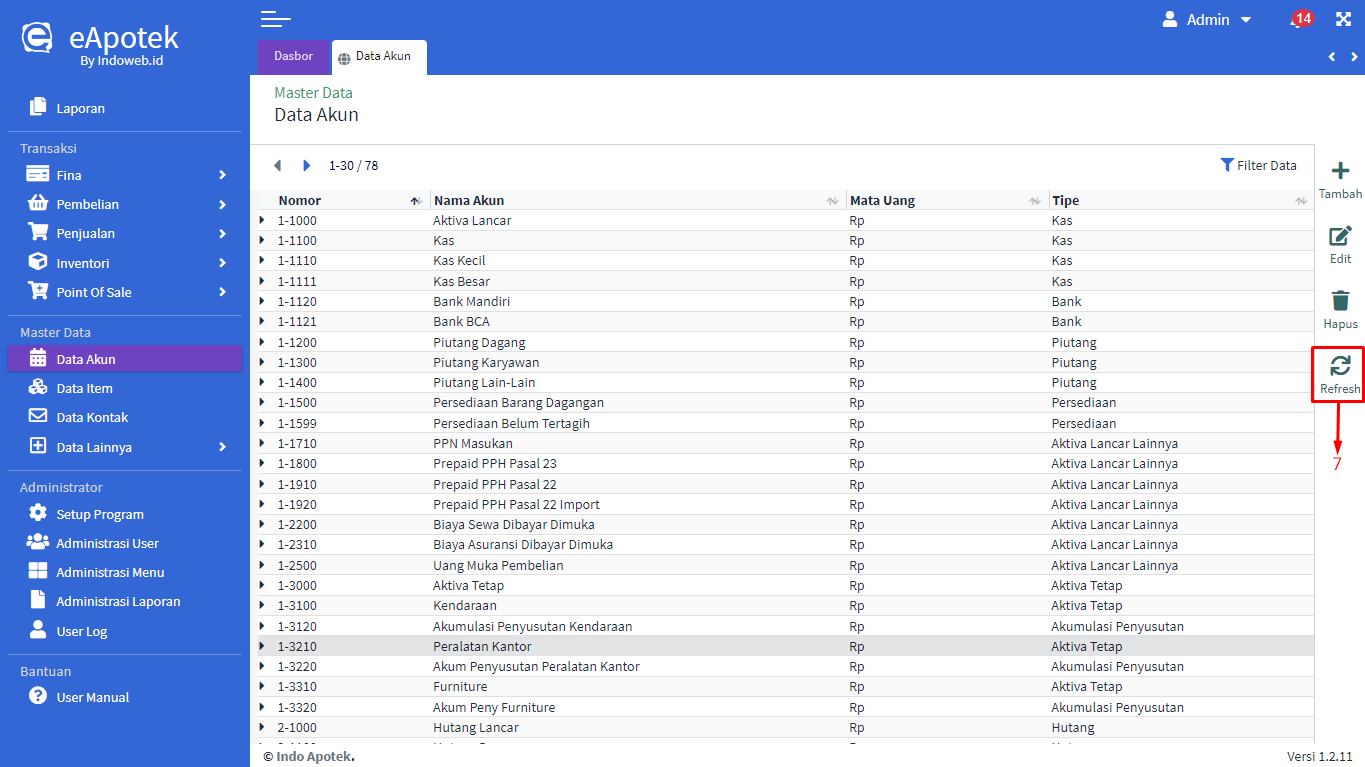Screen dimensions: 1365x767
Task: Open the Admin user dropdown
Action: pyautogui.click(x=1207, y=20)
